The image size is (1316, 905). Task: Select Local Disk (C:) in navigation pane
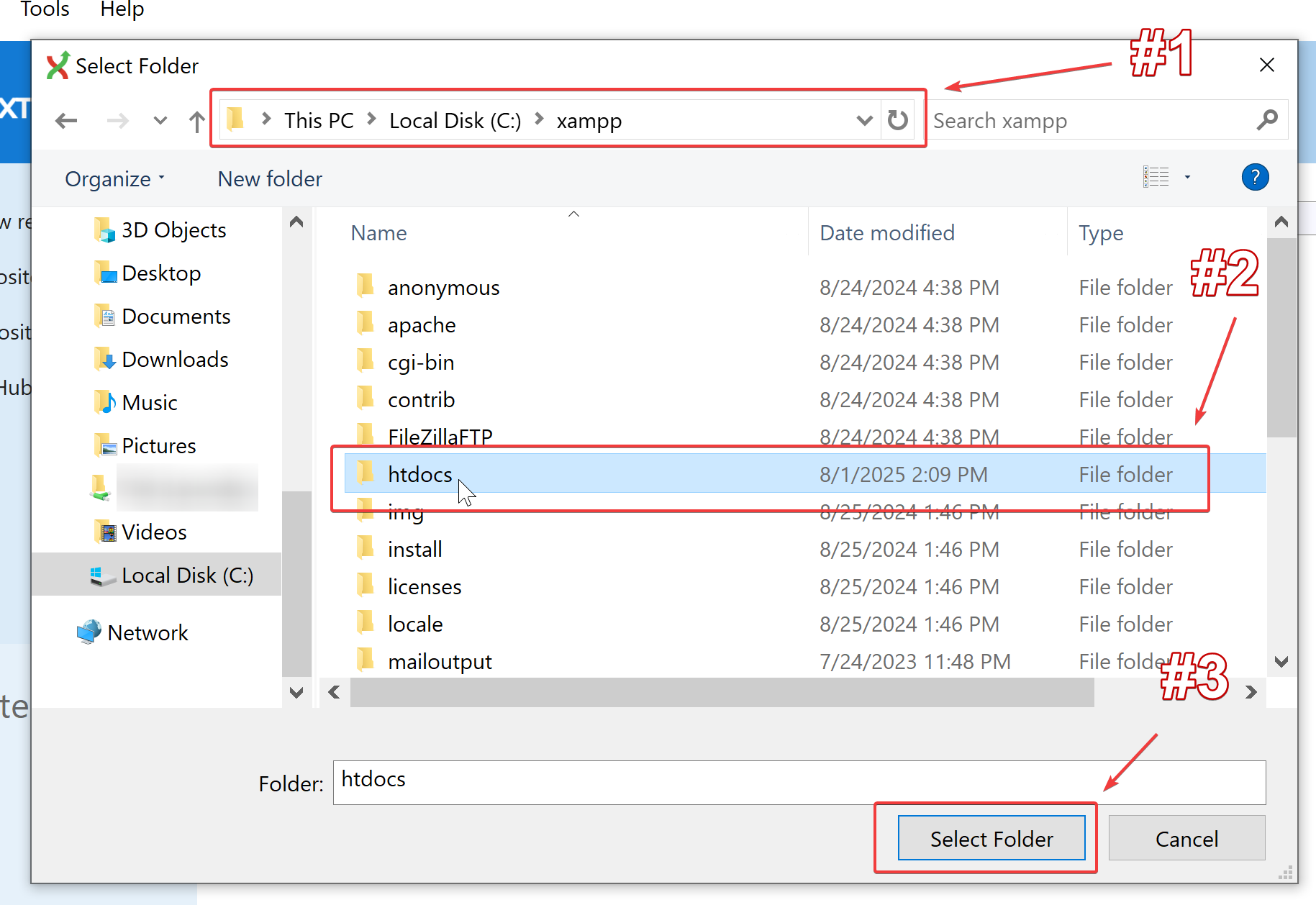coord(187,575)
